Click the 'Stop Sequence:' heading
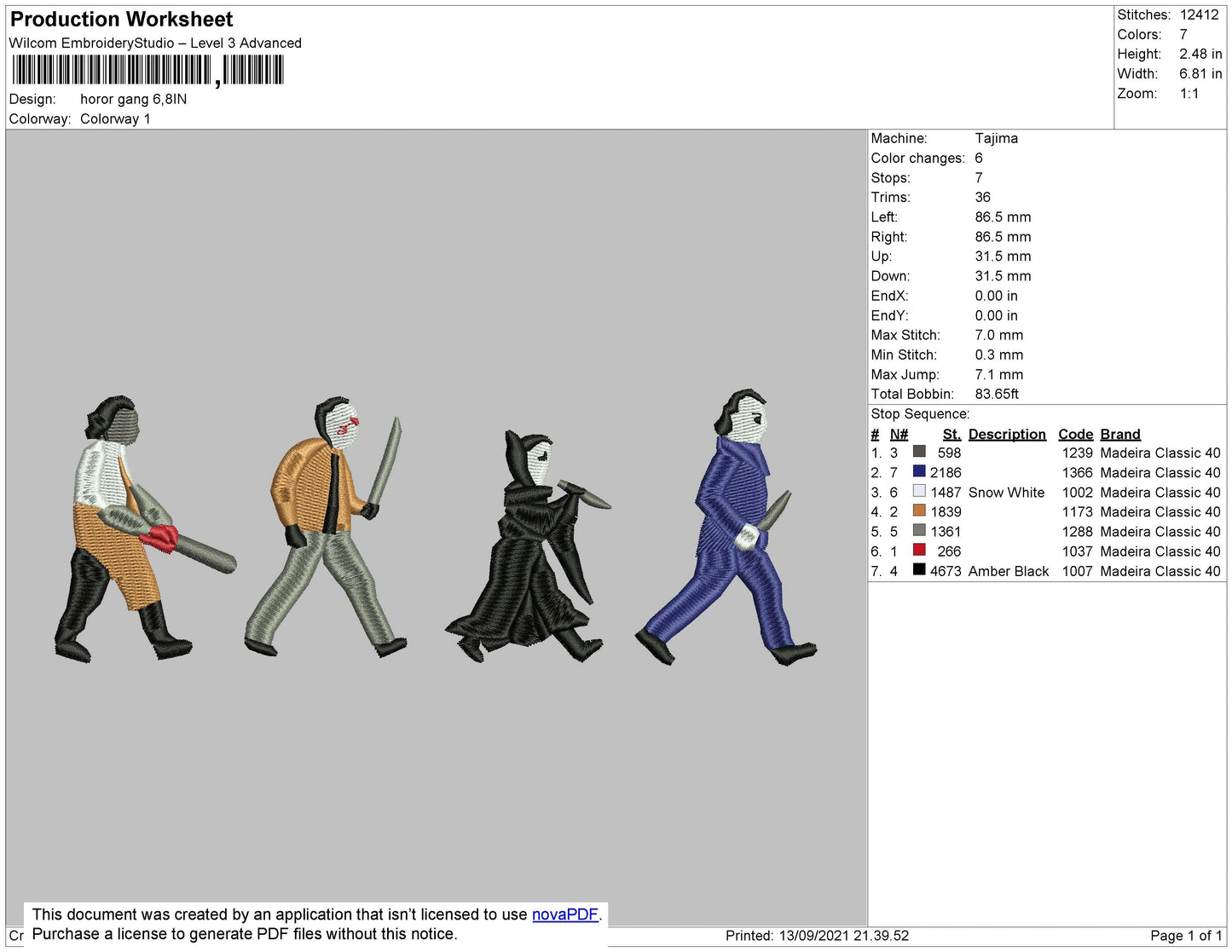This screenshot has width=1232, height=952. point(920,413)
